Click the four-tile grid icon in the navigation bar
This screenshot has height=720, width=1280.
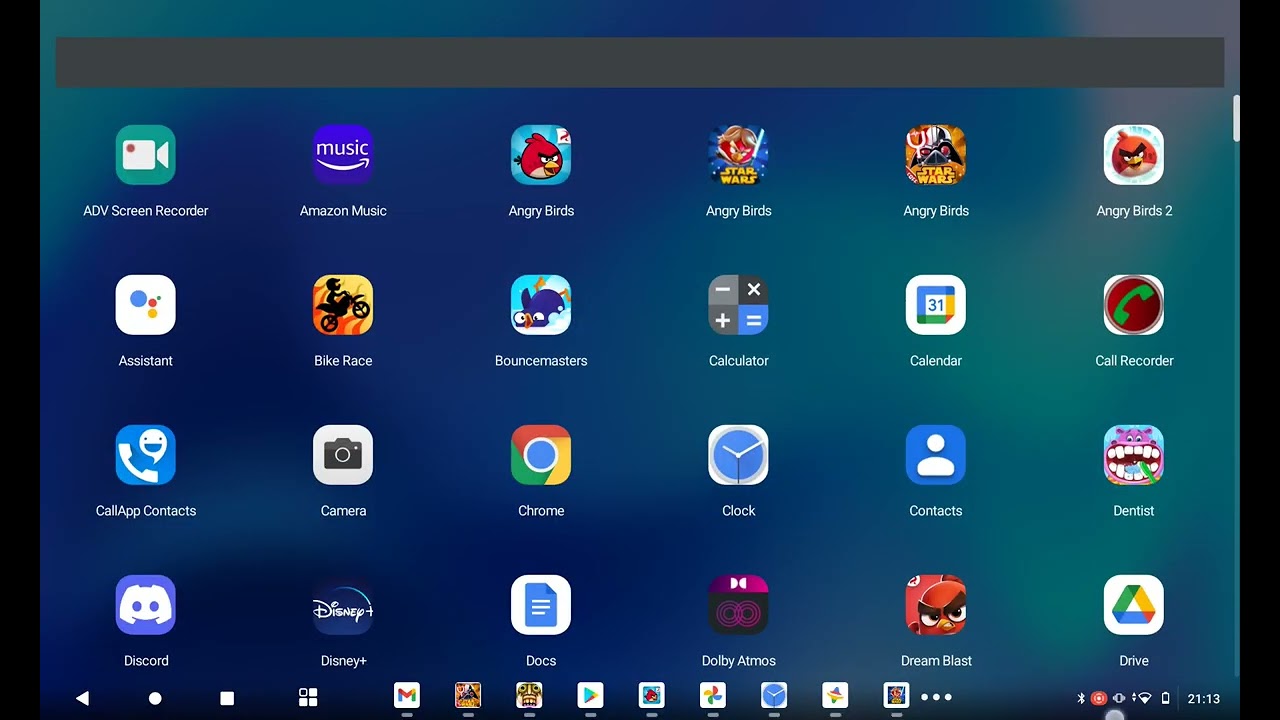[308, 697]
